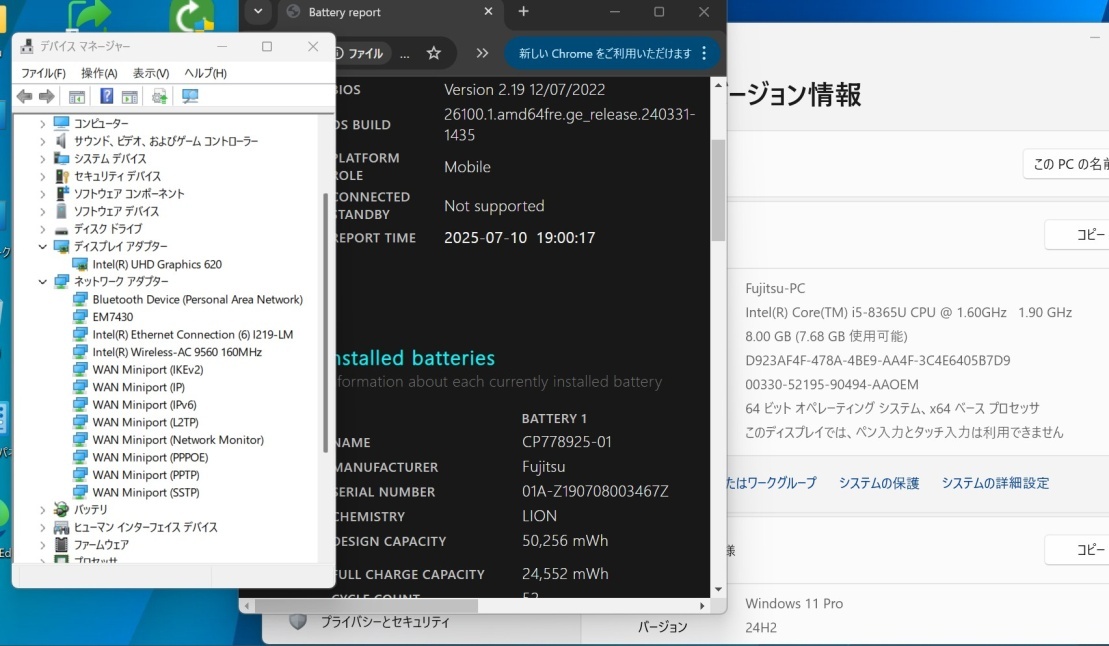Viewport: 1109px width, 646px height.
Task: Expand the ファームウェア node
Action: (x=42, y=545)
